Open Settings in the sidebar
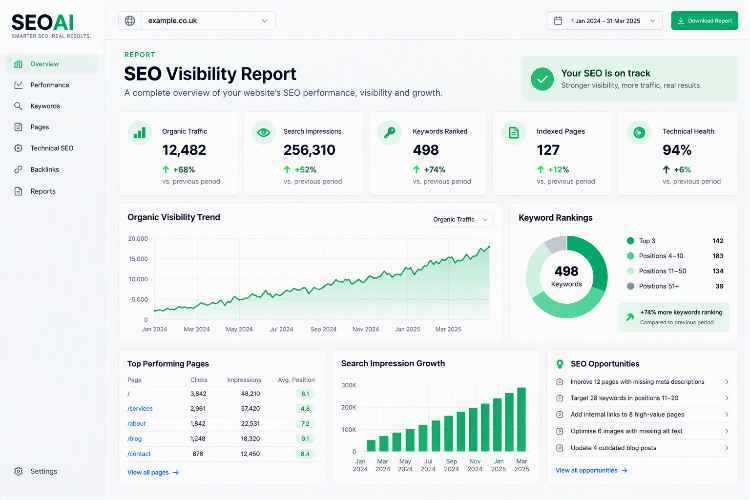 tap(52, 471)
